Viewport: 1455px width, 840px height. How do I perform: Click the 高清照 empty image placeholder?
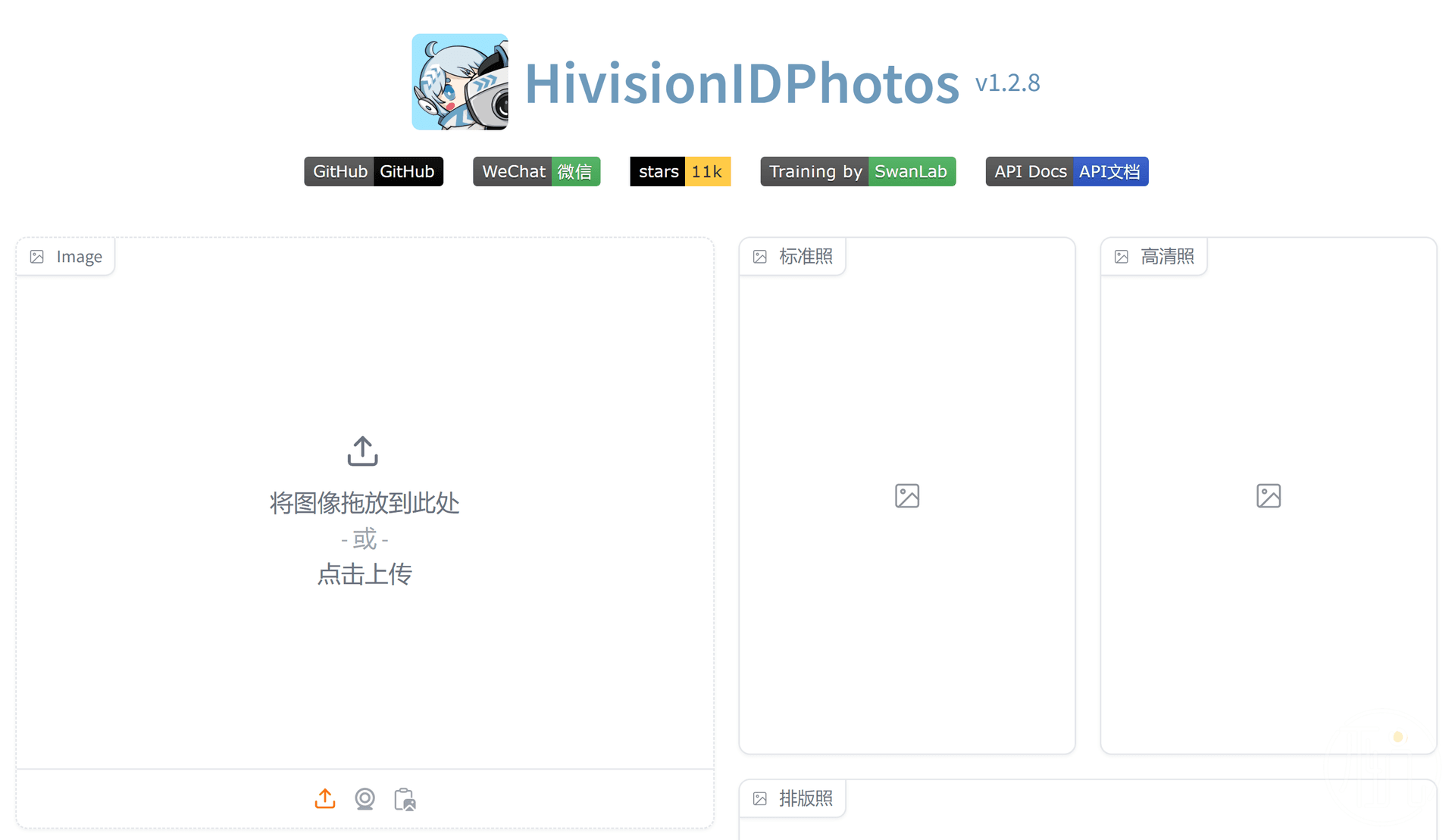[1269, 496]
